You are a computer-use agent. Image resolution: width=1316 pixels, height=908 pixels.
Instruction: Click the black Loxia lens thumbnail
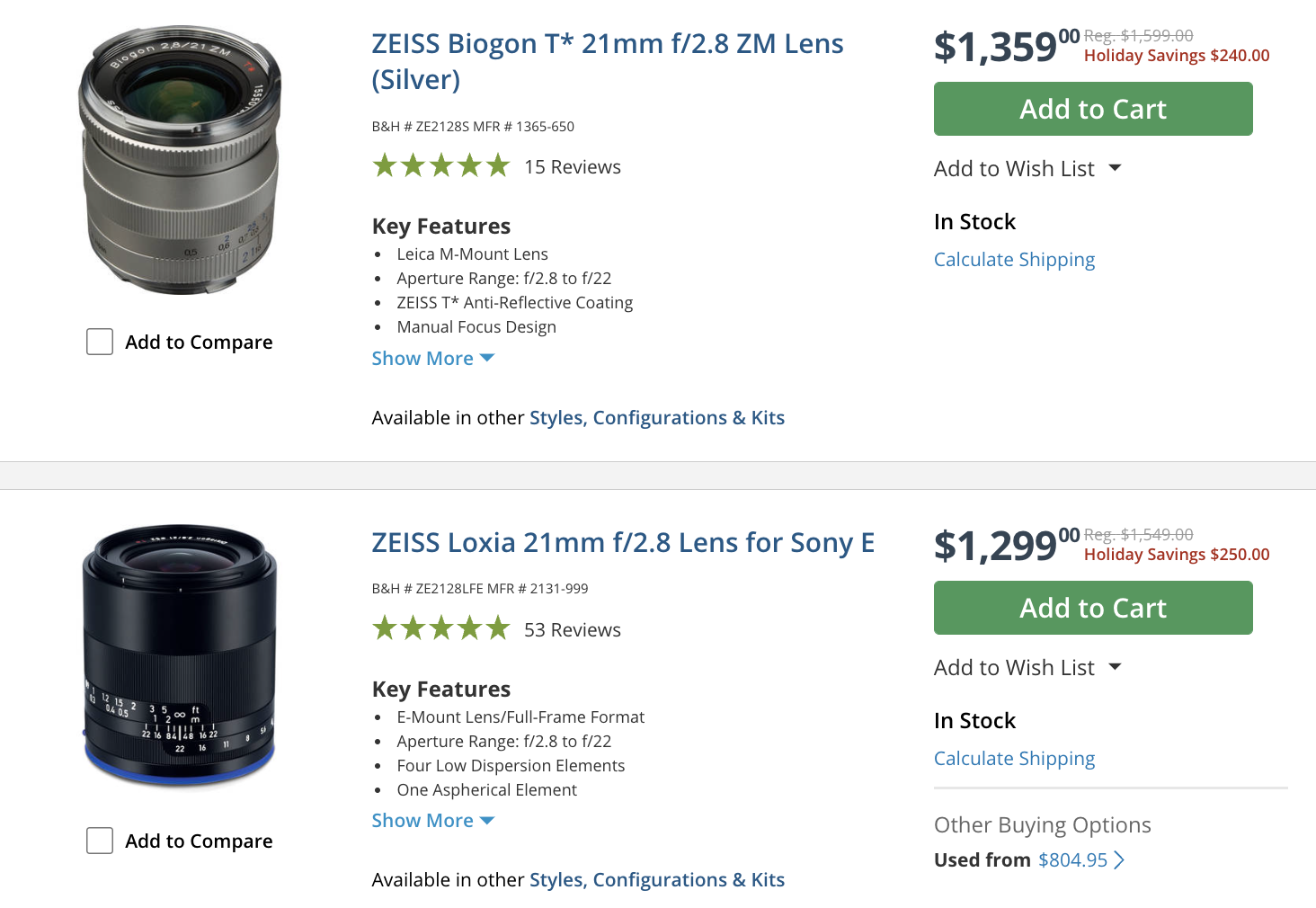180,656
